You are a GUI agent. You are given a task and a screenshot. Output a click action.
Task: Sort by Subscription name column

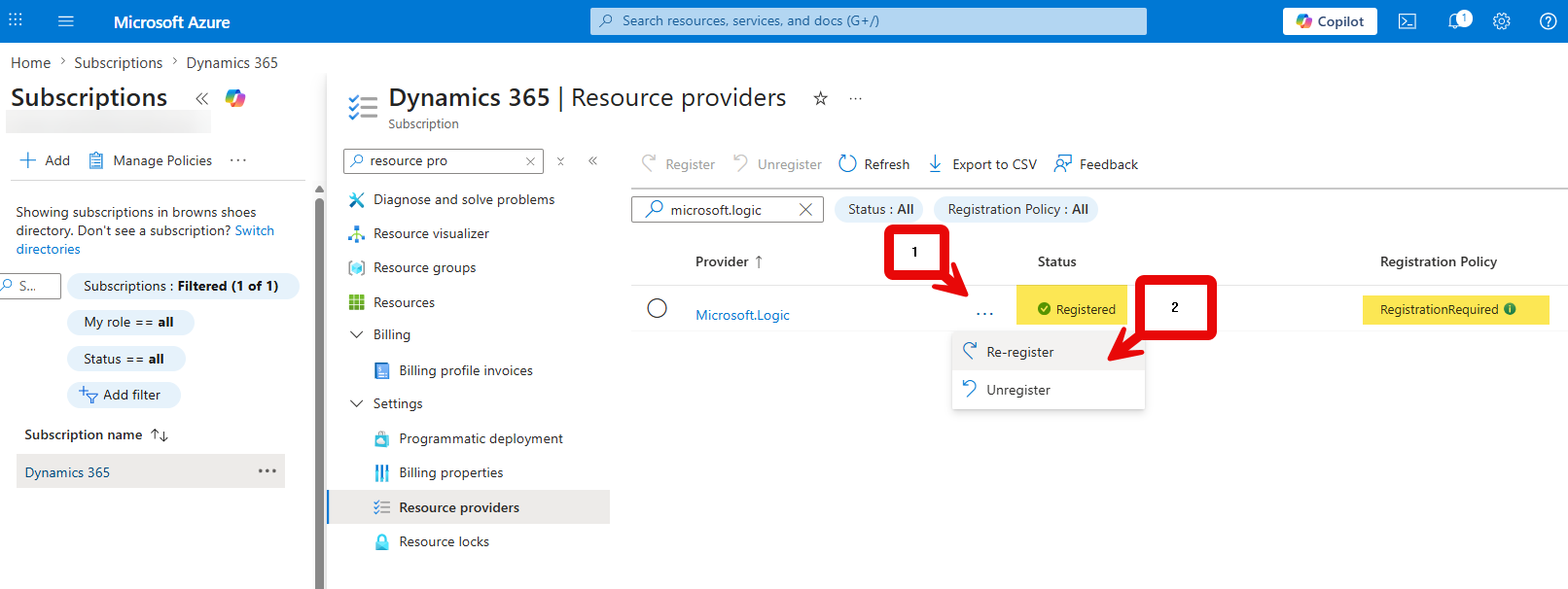click(x=96, y=434)
